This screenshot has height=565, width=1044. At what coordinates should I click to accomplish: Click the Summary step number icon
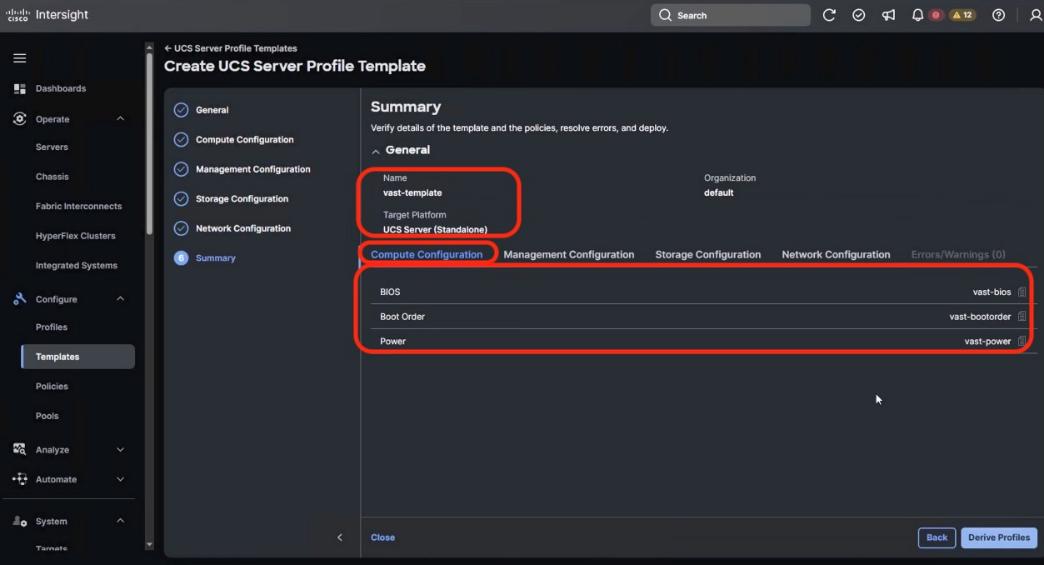coord(181,258)
